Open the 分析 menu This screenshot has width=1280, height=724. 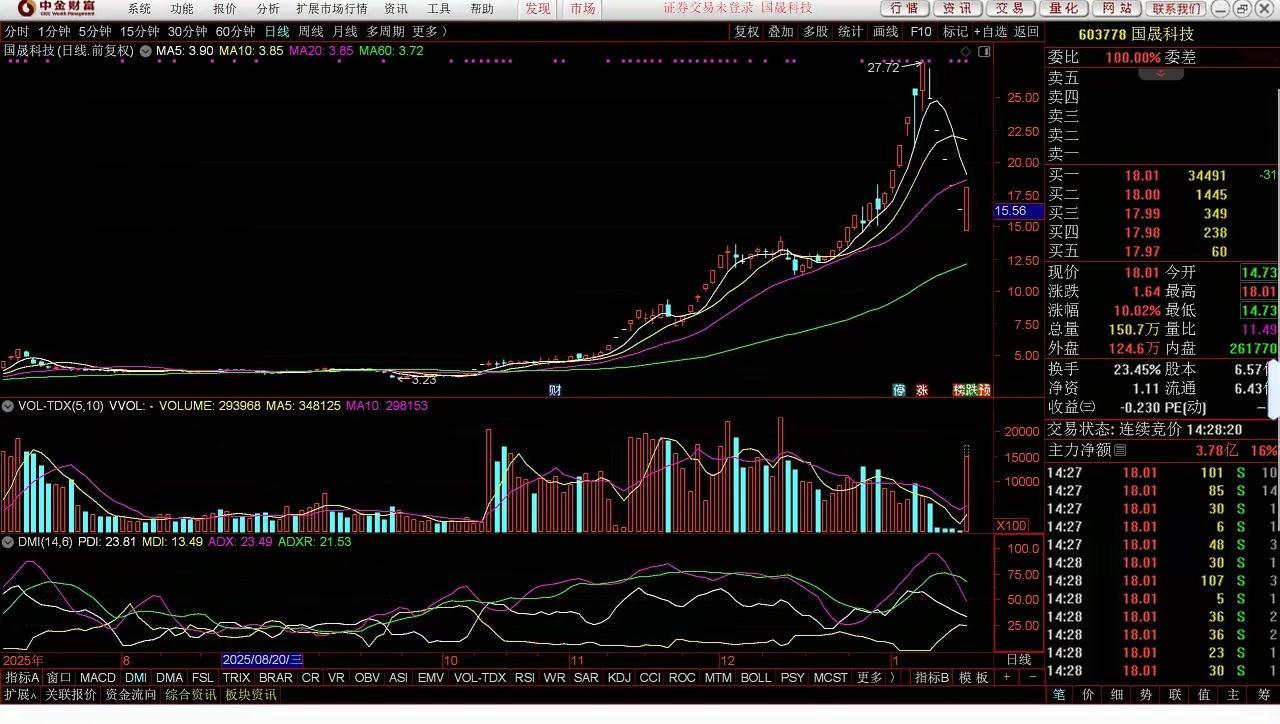click(268, 8)
